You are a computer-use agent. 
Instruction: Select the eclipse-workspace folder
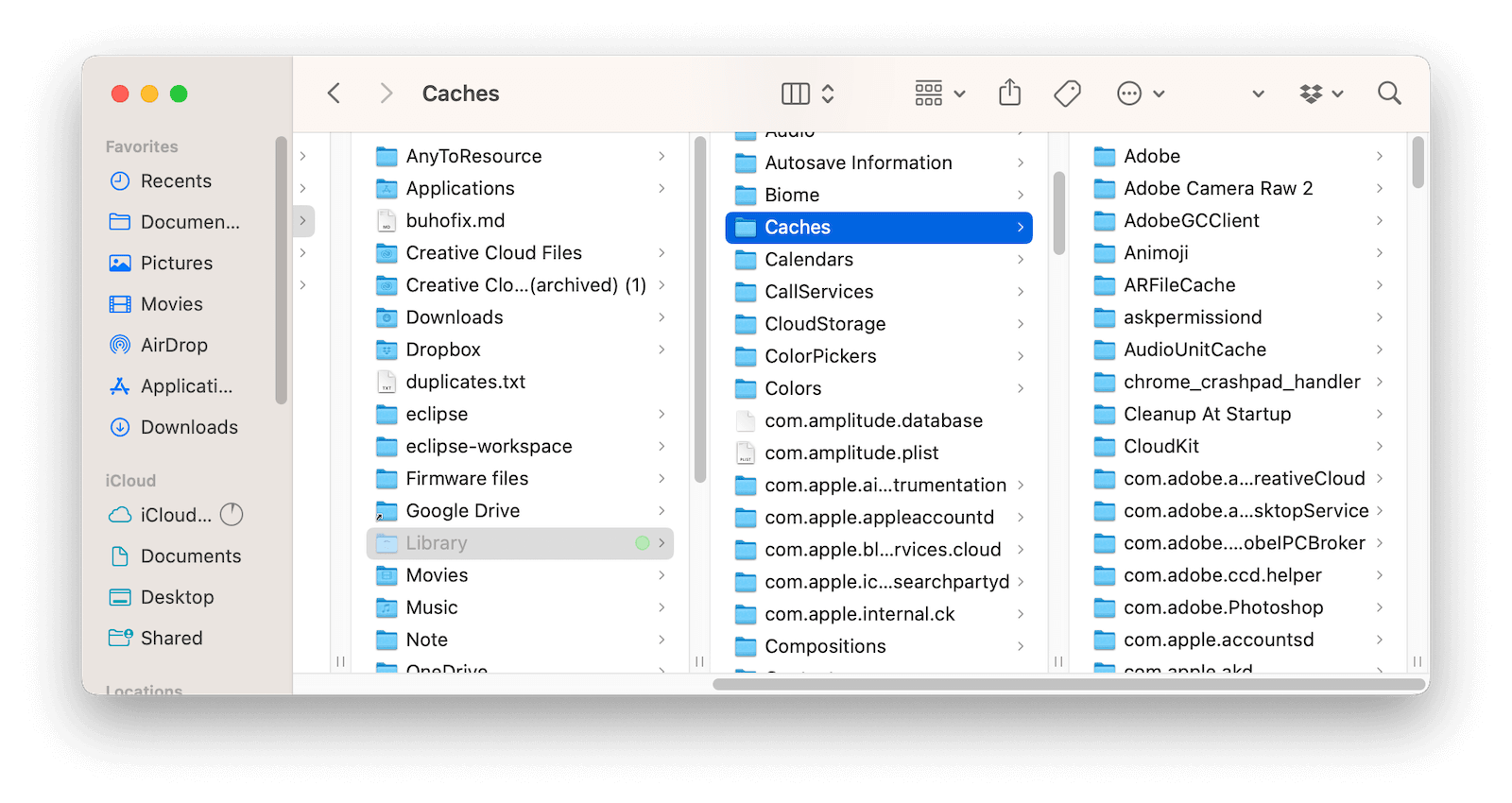[520, 446]
